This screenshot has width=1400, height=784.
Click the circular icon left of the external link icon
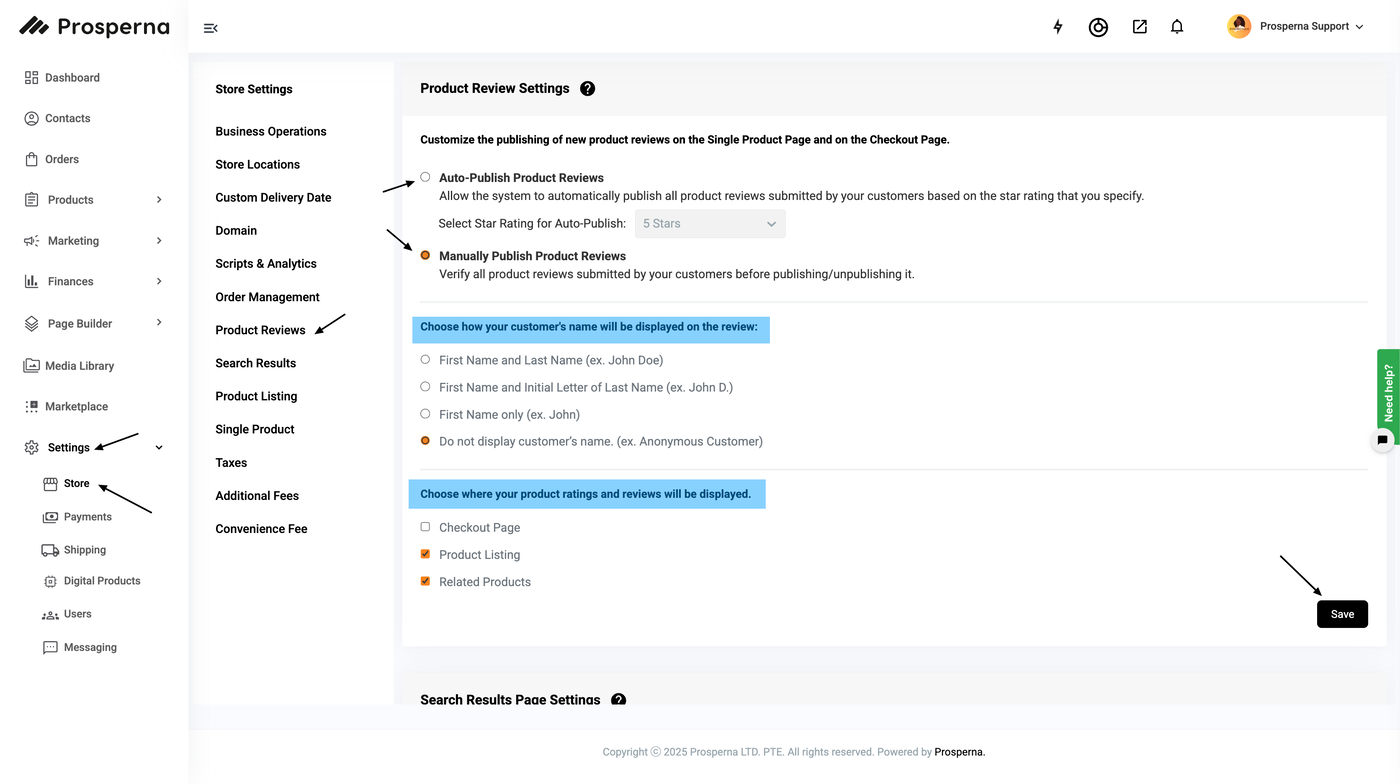pyautogui.click(x=1098, y=27)
